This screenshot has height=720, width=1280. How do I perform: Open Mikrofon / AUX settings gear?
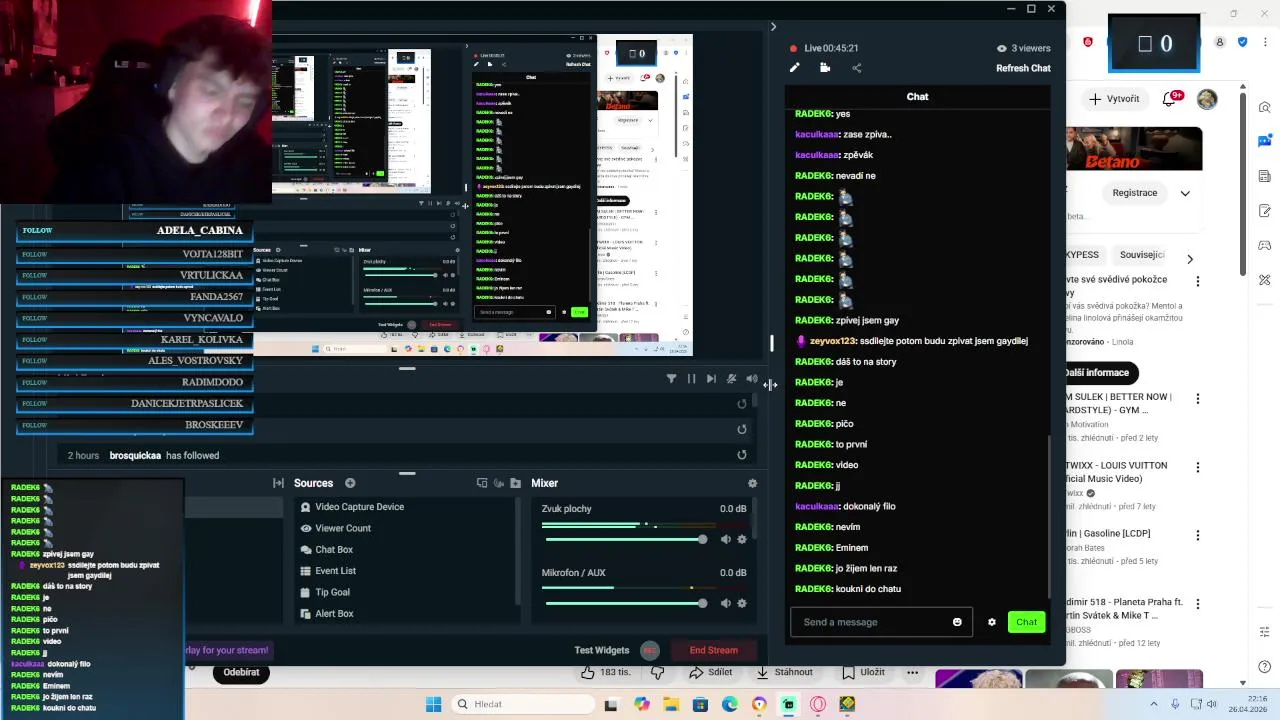(x=742, y=603)
